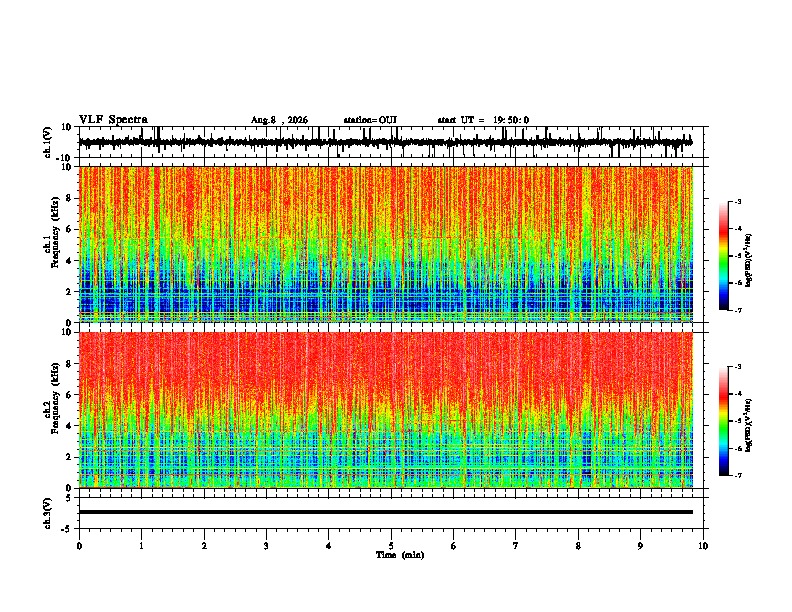Click time axis tick label "3"
The height and width of the screenshot is (612, 792).
[266, 546]
